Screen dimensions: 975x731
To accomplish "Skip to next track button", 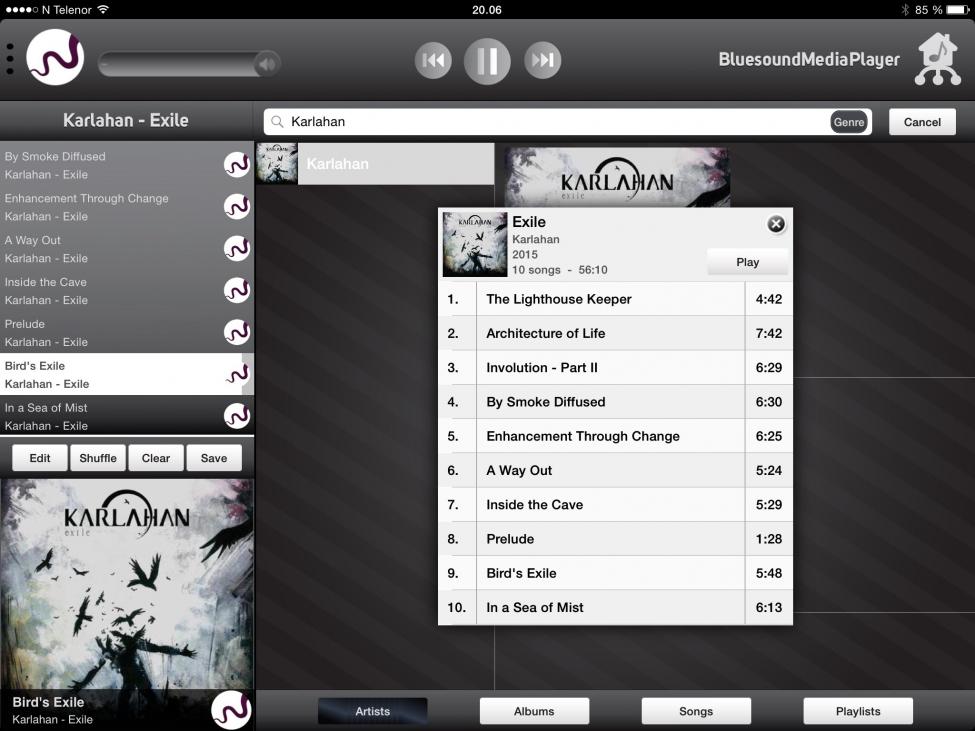I will pyautogui.click(x=542, y=60).
